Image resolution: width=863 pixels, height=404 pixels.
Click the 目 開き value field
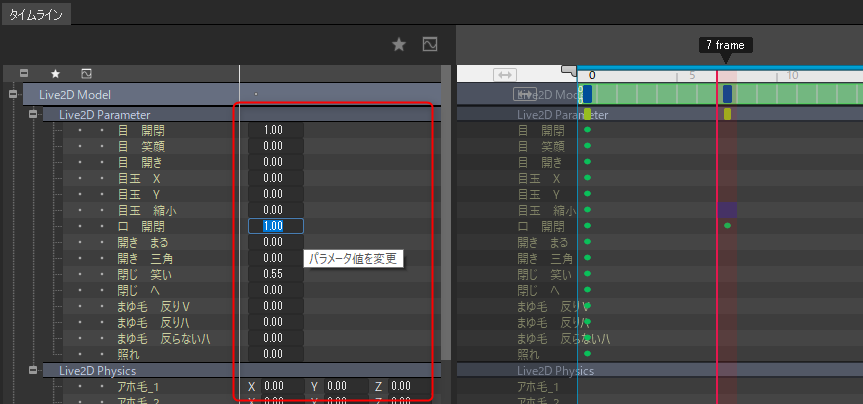[x=276, y=162]
